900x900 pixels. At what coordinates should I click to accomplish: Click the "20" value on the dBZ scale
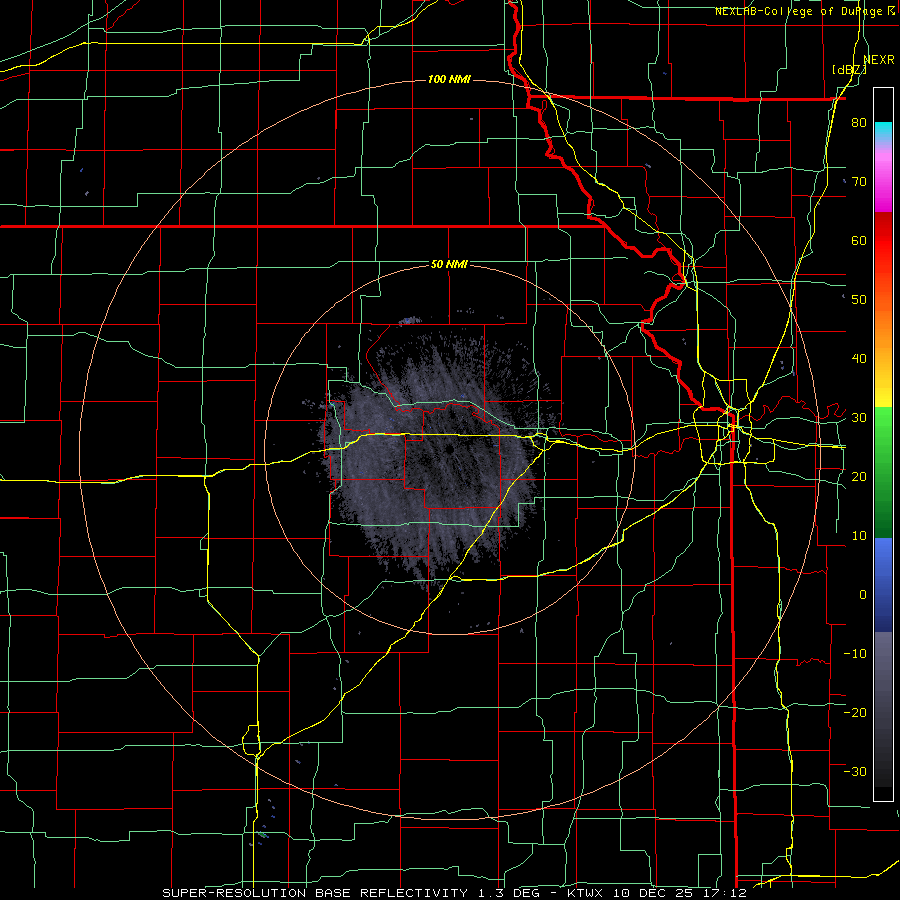859,477
